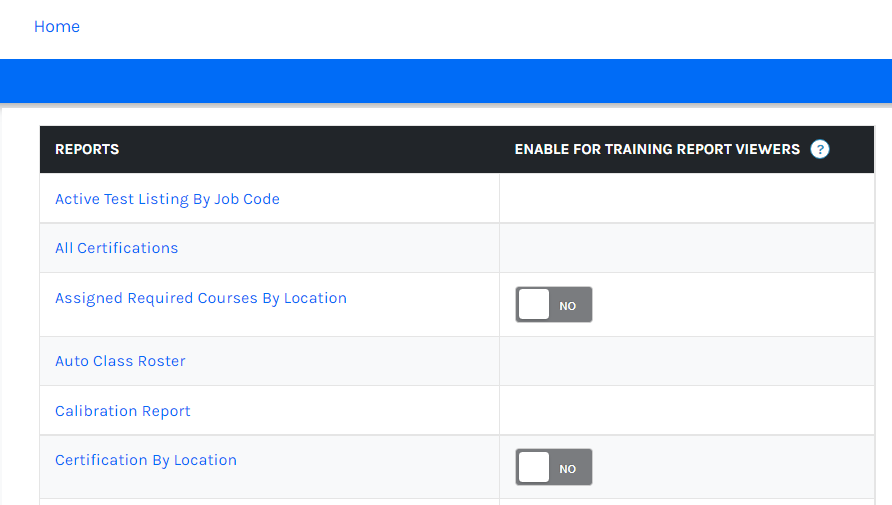Click the help question mark icon
The height and width of the screenshot is (505, 892).
[x=820, y=149]
